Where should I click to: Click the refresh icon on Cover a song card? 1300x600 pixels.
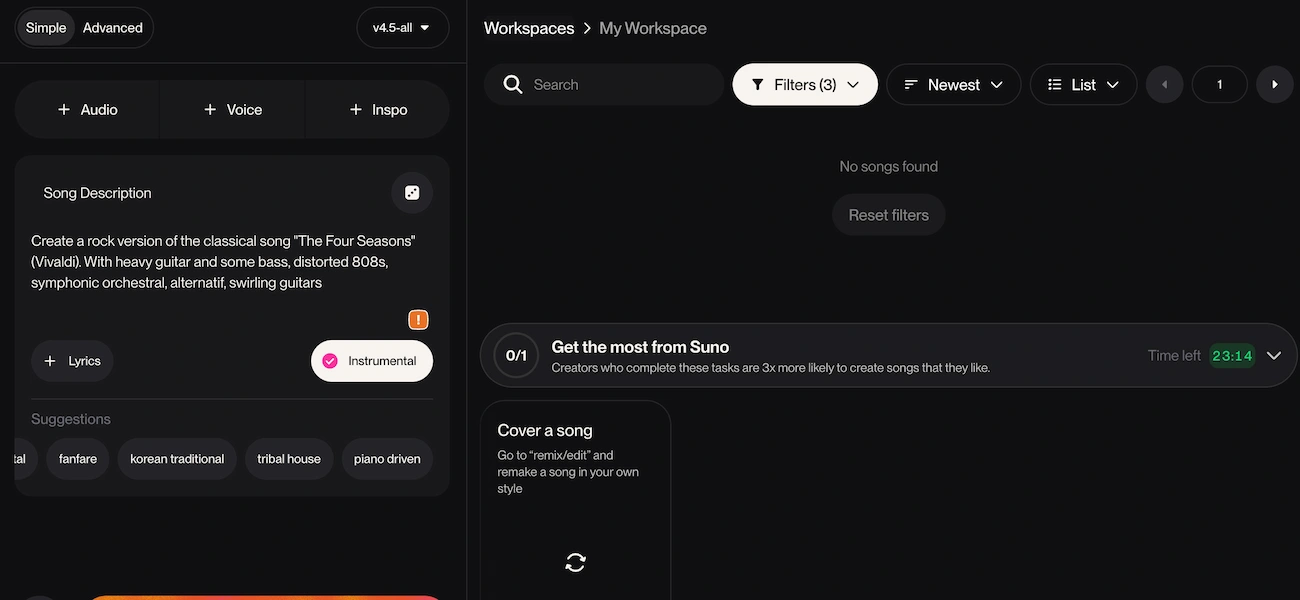[575, 562]
